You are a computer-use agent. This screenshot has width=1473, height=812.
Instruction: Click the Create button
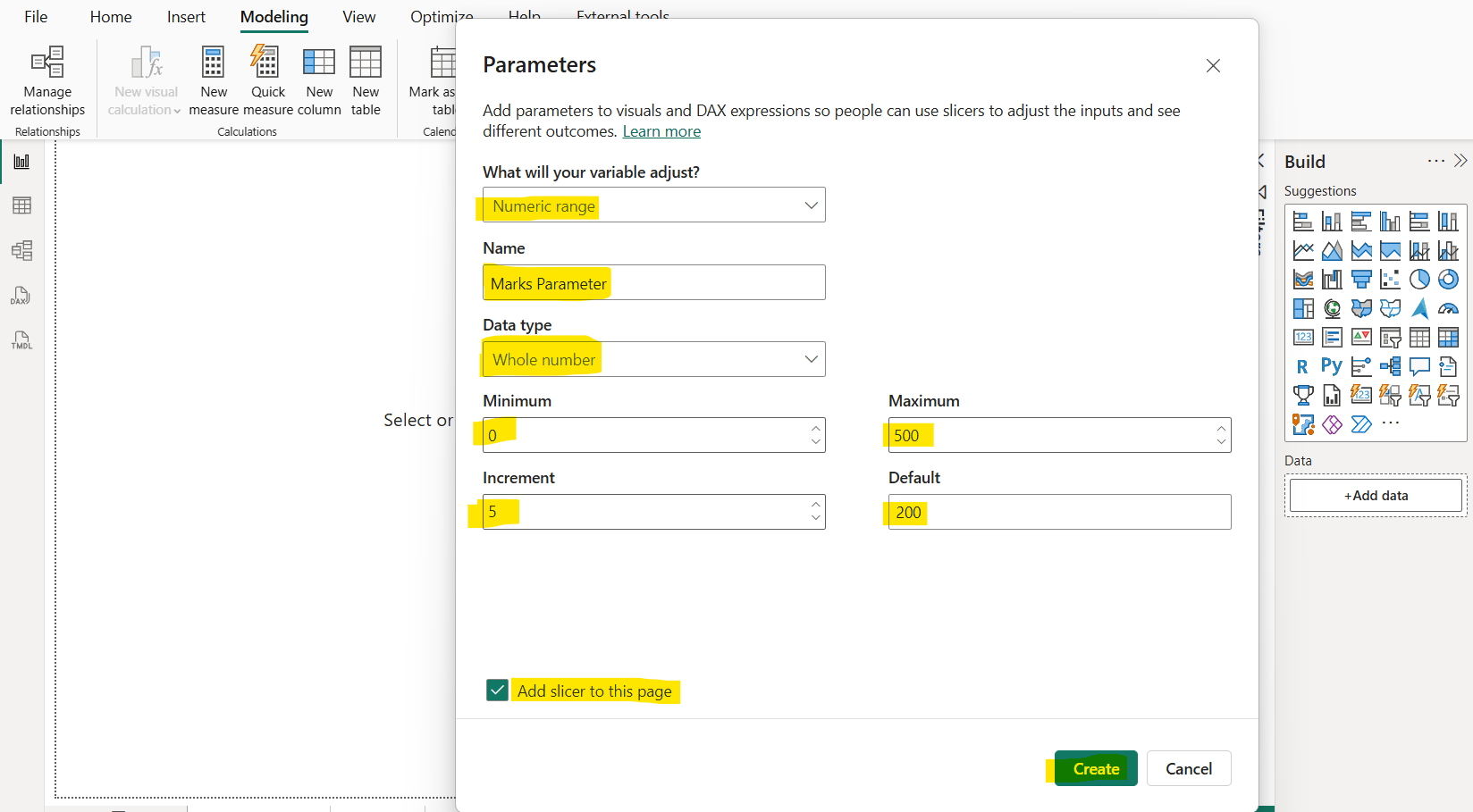(1094, 768)
